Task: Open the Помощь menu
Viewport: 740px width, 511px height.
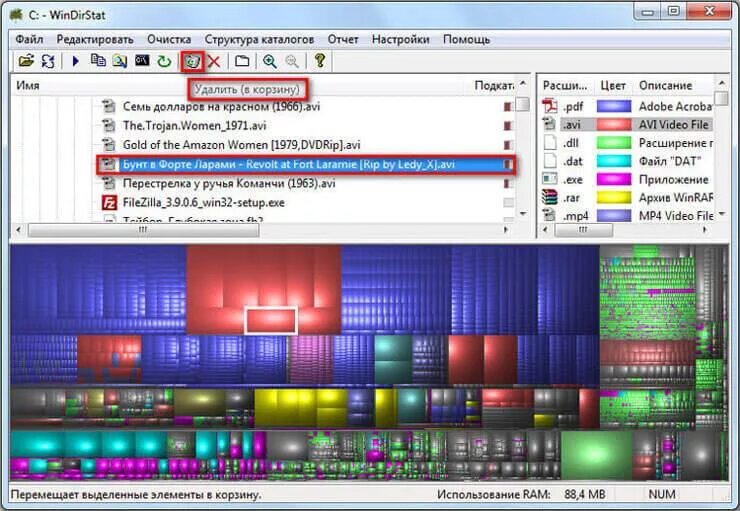Action: pos(466,39)
